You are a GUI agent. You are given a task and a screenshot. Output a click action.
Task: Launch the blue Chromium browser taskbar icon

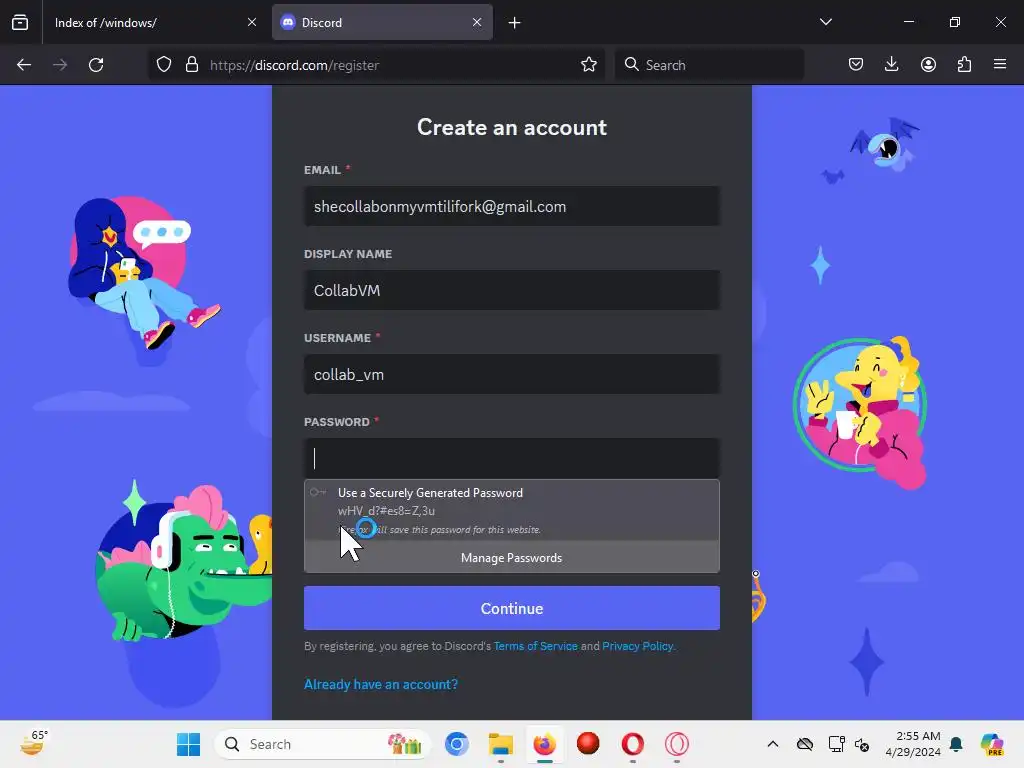pyautogui.click(x=456, y=744)
